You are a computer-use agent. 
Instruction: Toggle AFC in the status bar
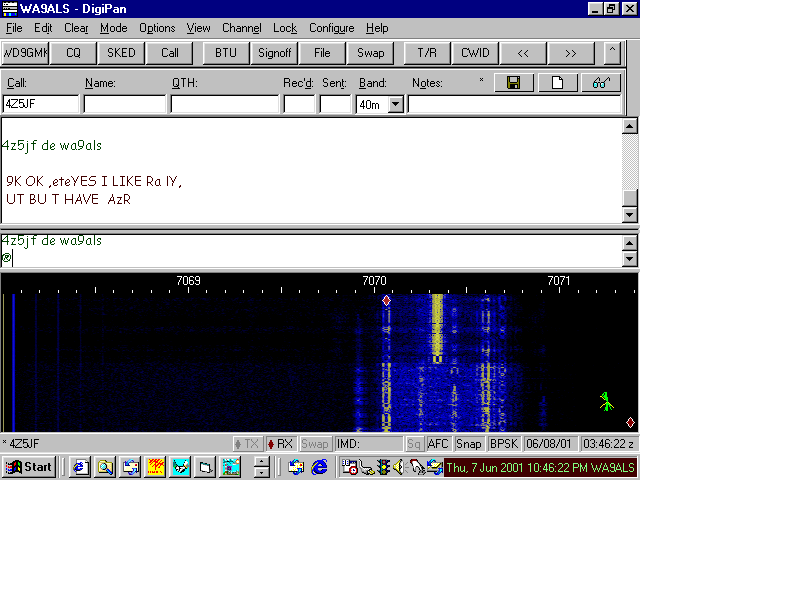pos(438,444)
